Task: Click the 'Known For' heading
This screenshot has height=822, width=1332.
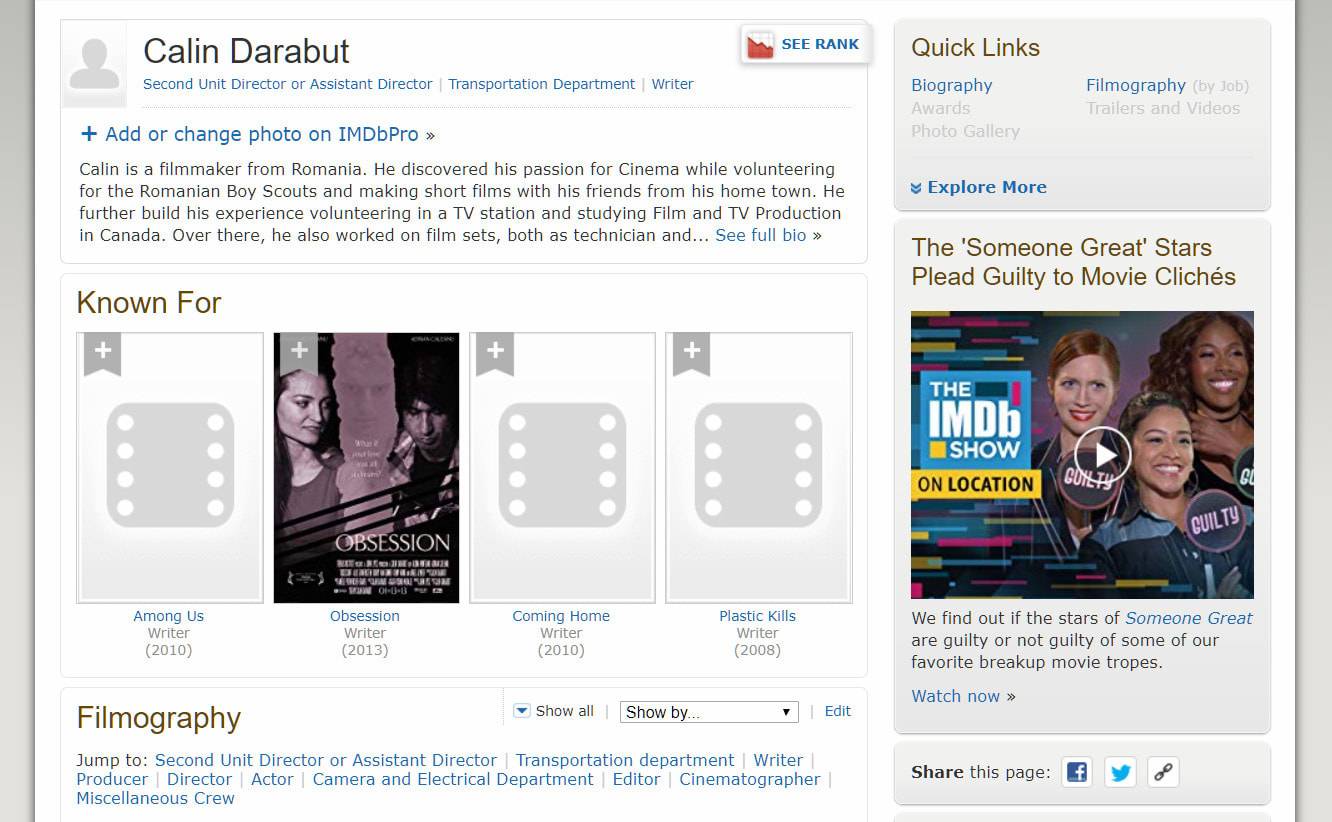Action: (x=149, y=302)
